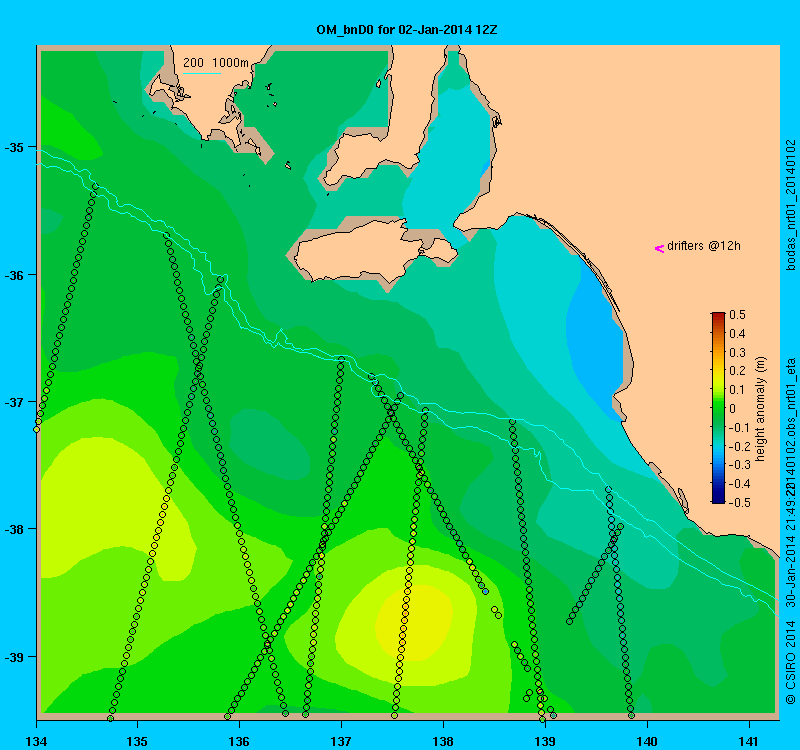Click the -0.1 colorbar tick label
800x750 pixels.
click(x=738, y=428)
